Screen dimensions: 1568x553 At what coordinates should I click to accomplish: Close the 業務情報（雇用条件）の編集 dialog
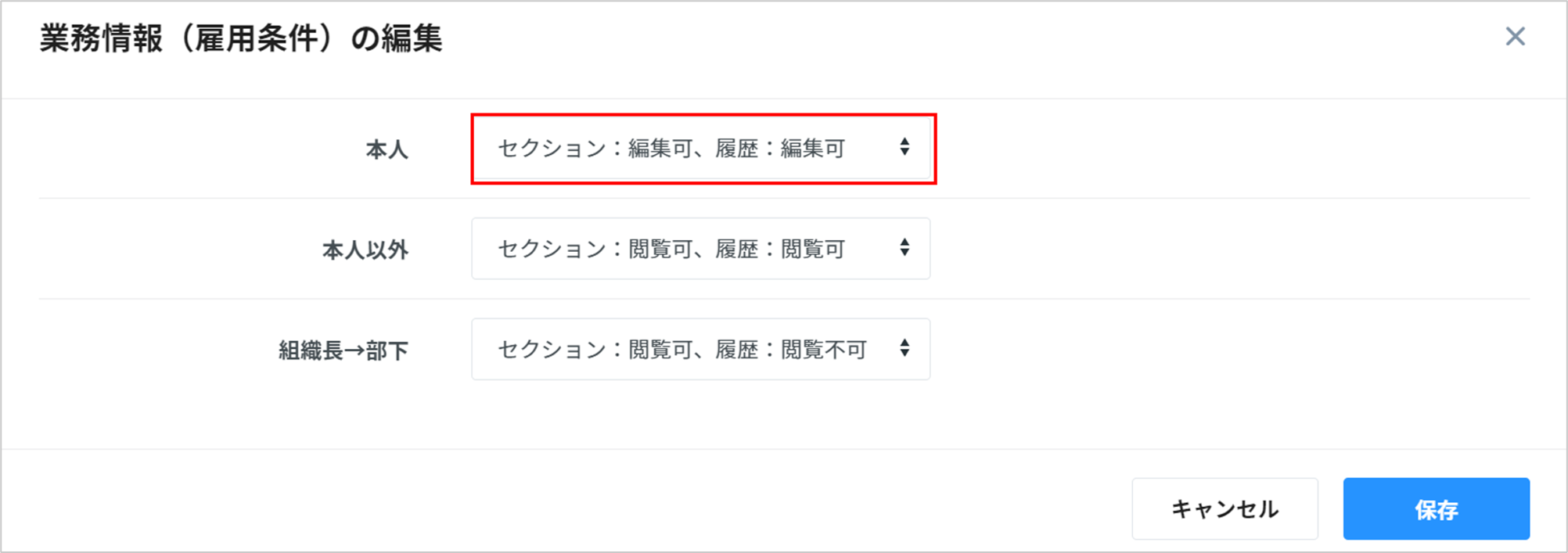(x=1515, y=37)
